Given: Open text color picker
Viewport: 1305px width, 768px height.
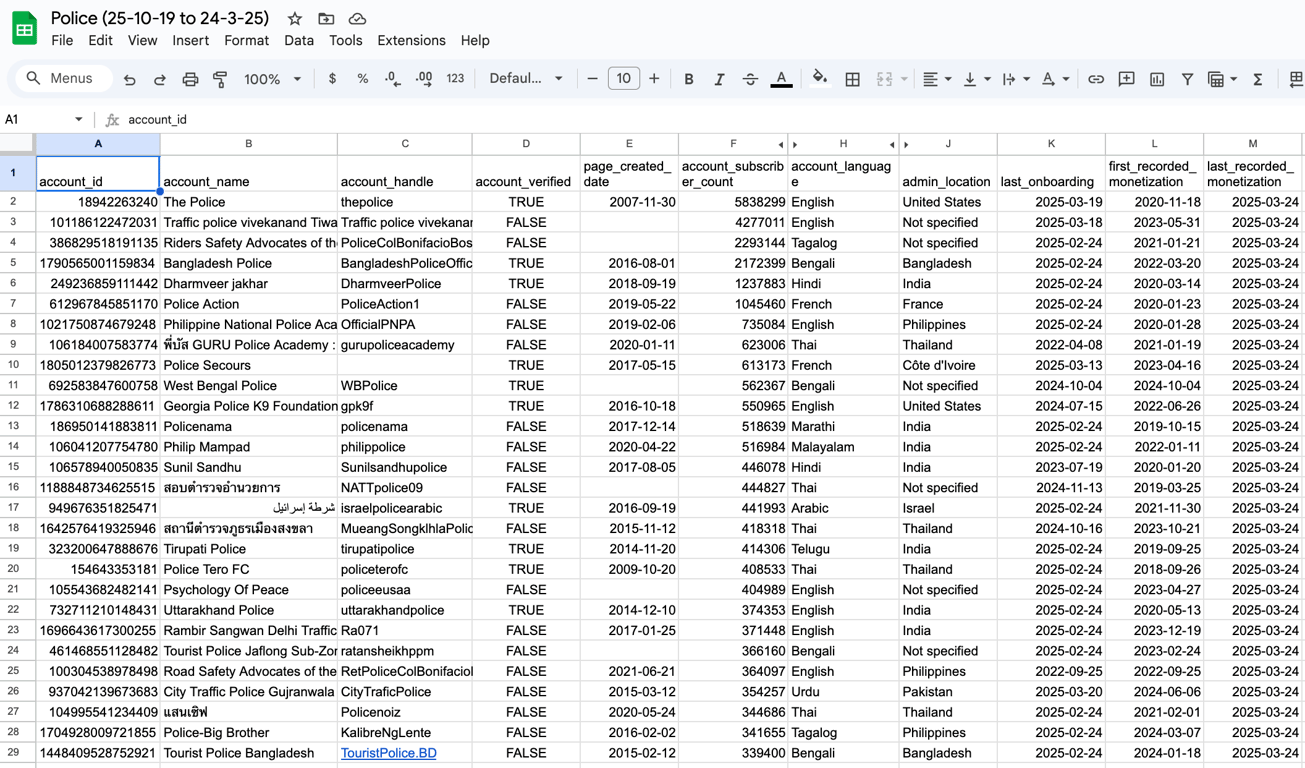Looking at the screenshot, I should [782, 79].
